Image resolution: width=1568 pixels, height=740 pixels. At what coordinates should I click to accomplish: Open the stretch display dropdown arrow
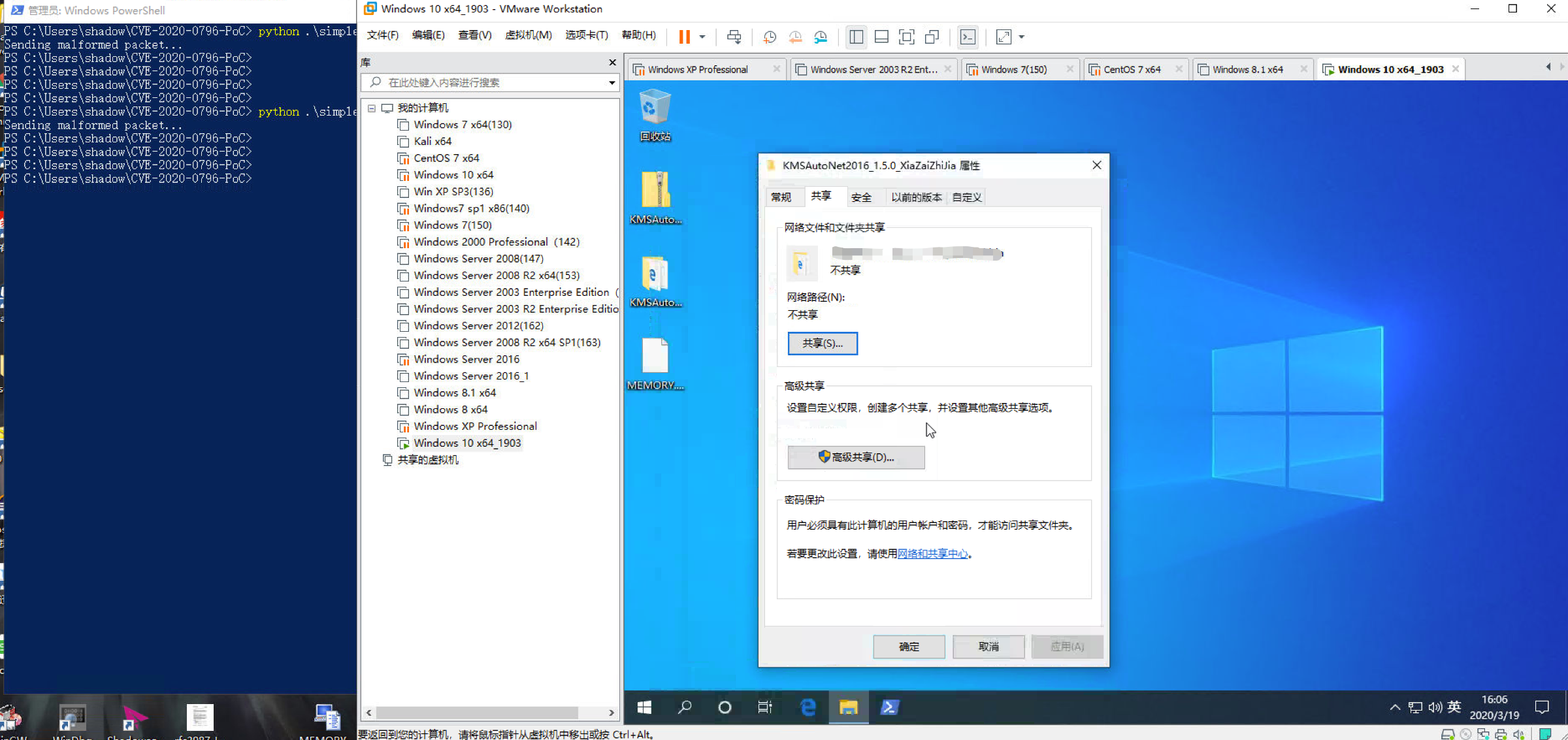1022,37
